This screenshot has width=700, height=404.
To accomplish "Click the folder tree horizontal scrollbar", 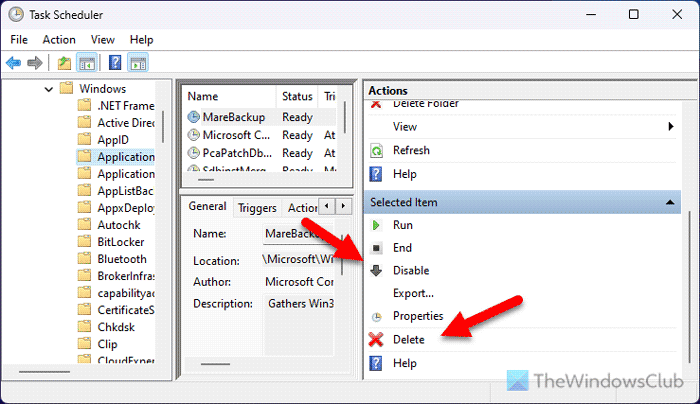I will click(44, 371).
